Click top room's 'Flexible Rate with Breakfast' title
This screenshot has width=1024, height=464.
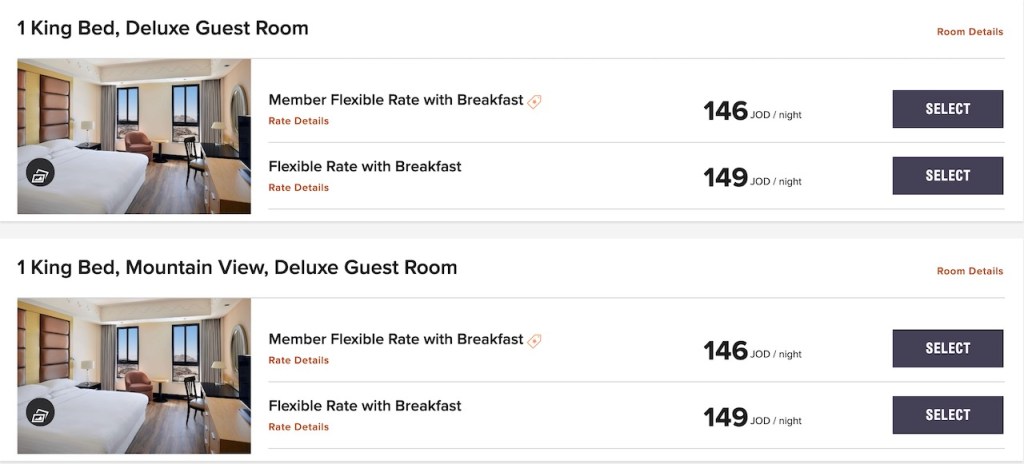click(365, 166)
